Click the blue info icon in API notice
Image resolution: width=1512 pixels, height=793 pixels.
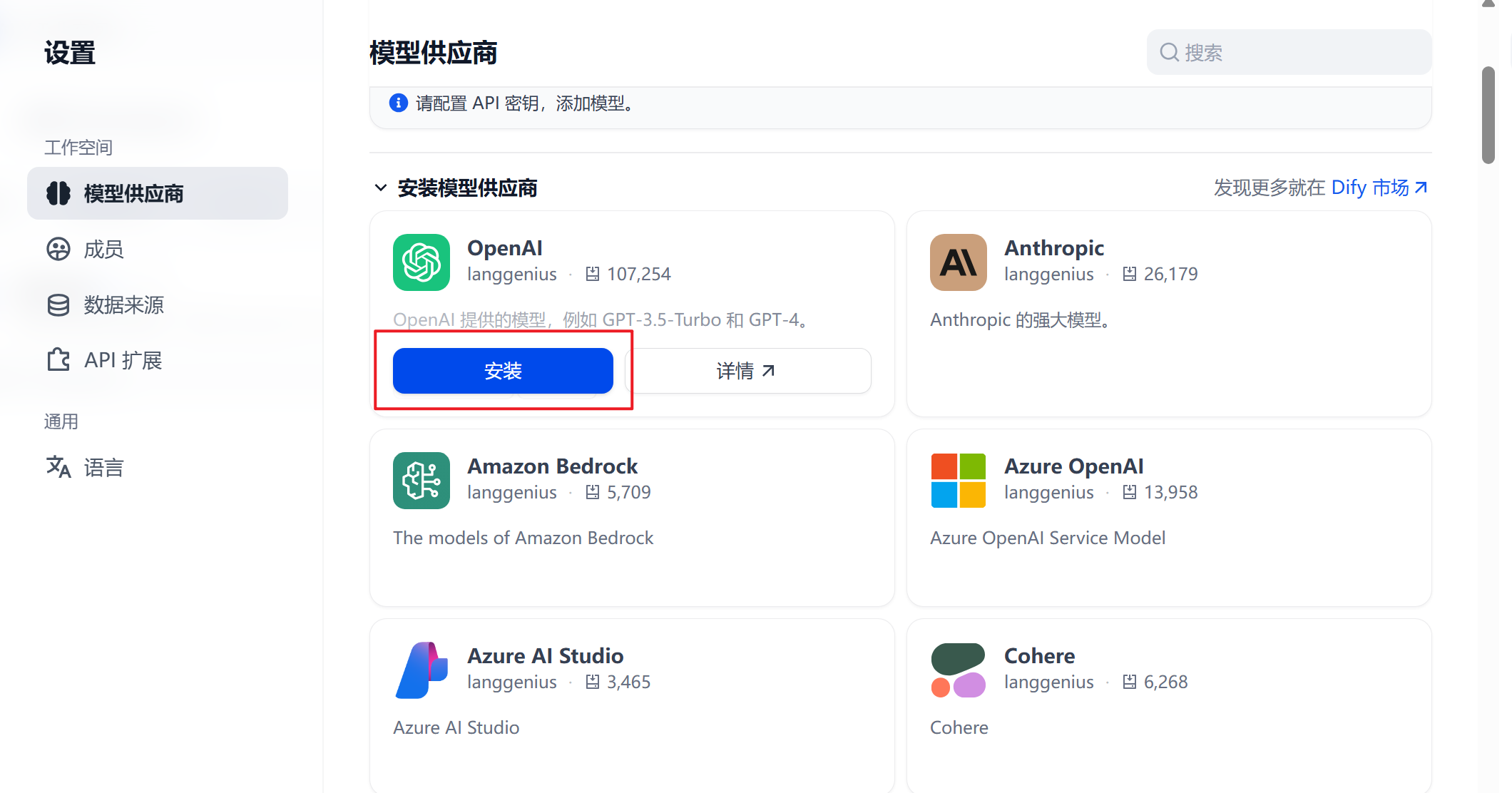tap(398, 103)
